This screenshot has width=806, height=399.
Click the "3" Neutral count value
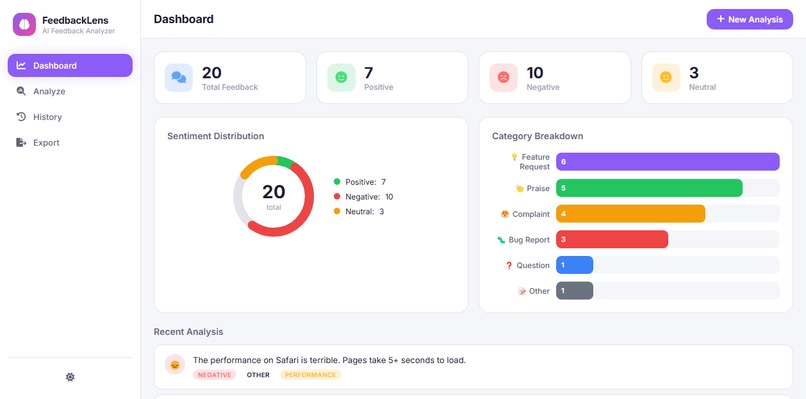point(693,72)
